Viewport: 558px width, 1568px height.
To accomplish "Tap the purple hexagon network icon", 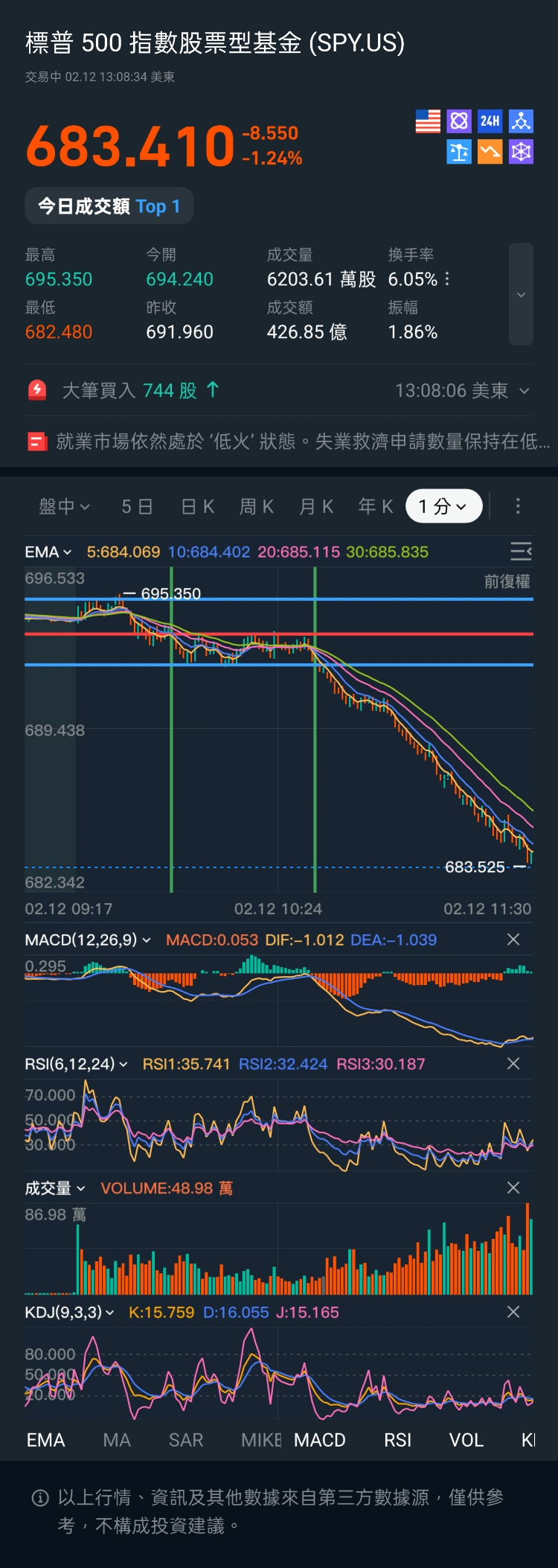I will click(521, 153).
